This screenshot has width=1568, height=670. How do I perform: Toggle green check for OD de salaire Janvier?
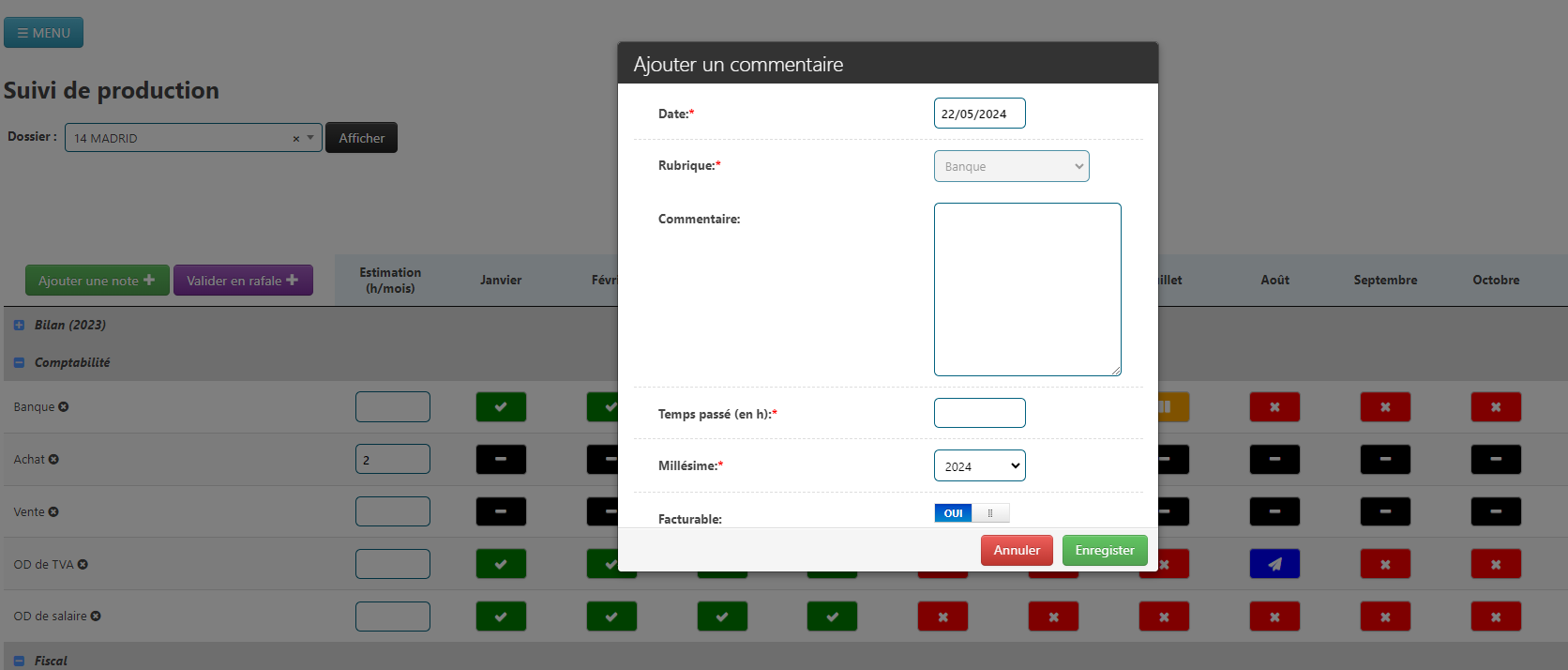coord(501,617)
